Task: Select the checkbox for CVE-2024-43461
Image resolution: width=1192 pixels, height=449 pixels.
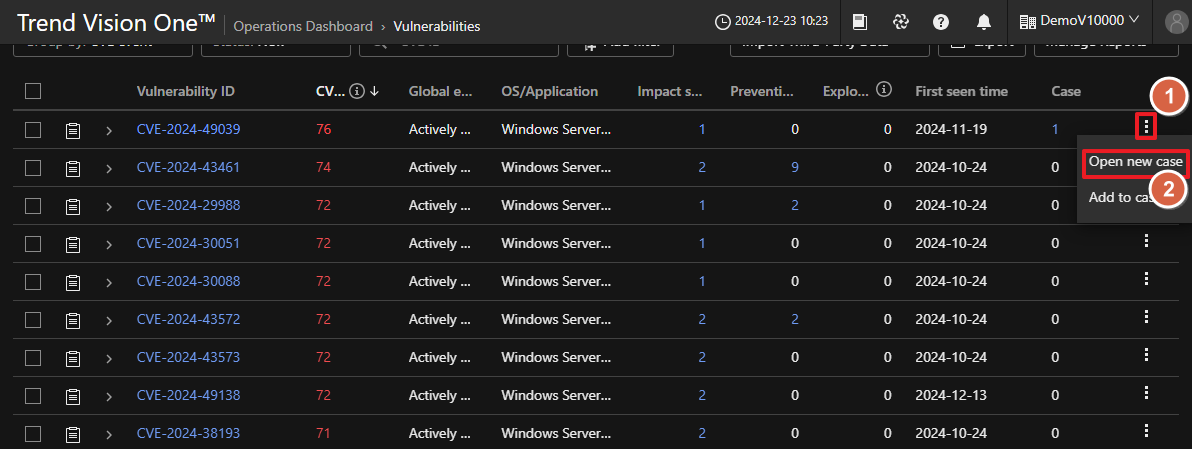Action: pos(33,168)
